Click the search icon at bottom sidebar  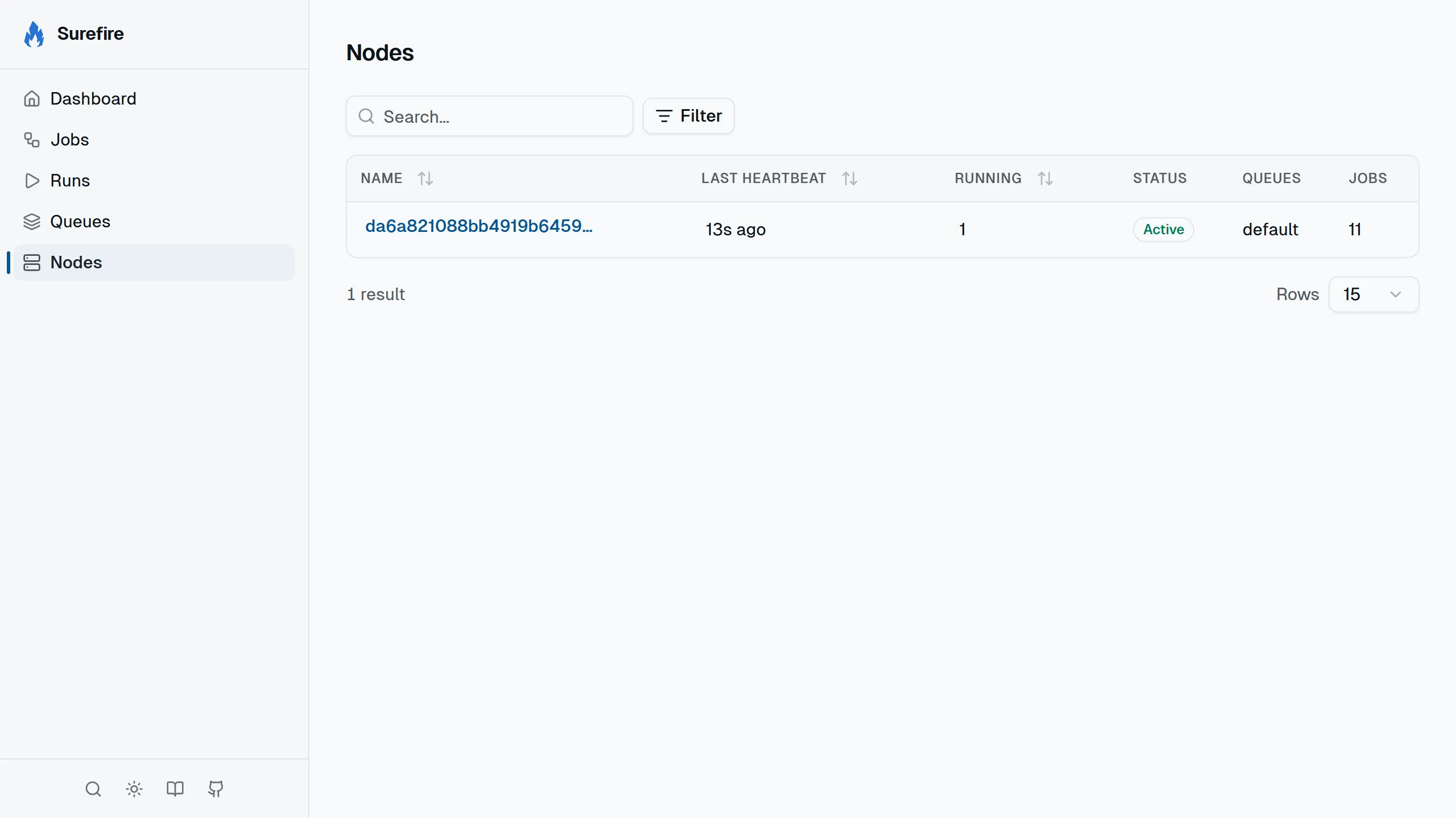click(93, 789)
